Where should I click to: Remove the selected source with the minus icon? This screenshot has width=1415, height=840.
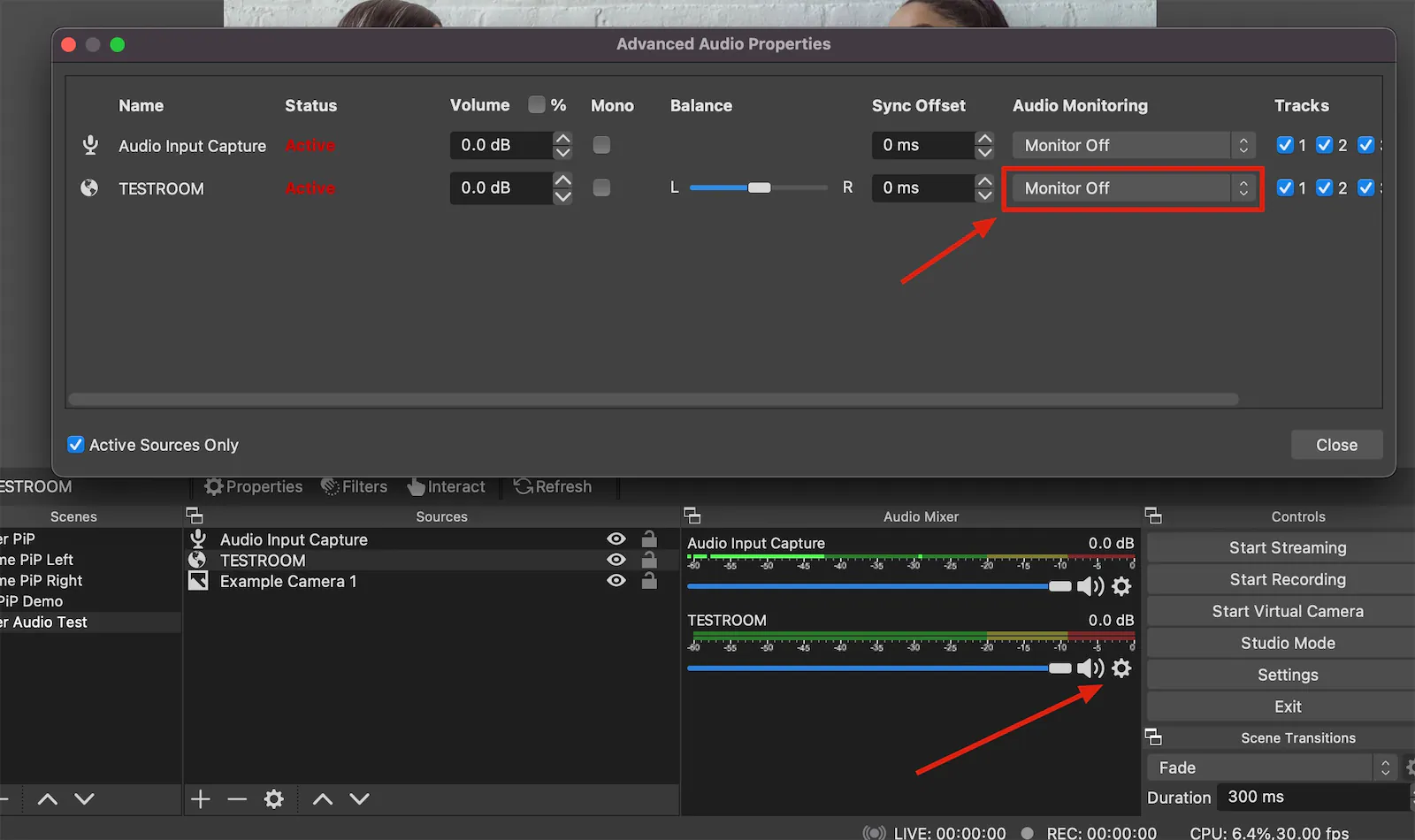pos(236,798)
